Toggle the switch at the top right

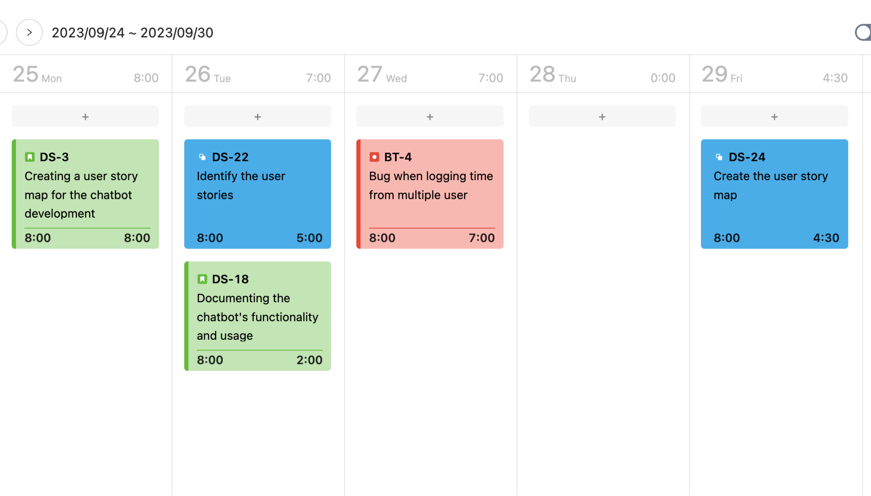tap(863, 33)
